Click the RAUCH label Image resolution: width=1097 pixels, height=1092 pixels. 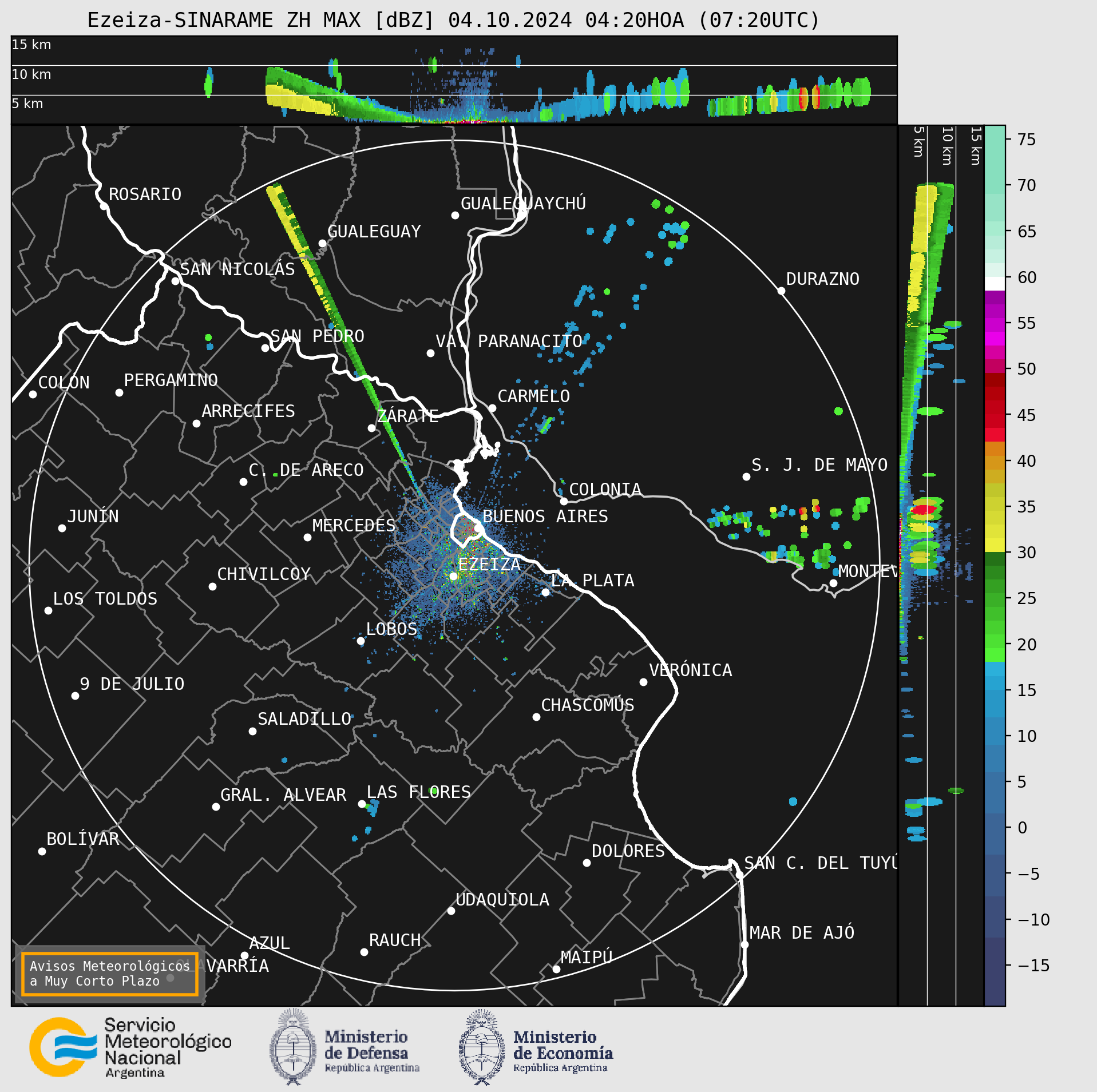point(395,940)
